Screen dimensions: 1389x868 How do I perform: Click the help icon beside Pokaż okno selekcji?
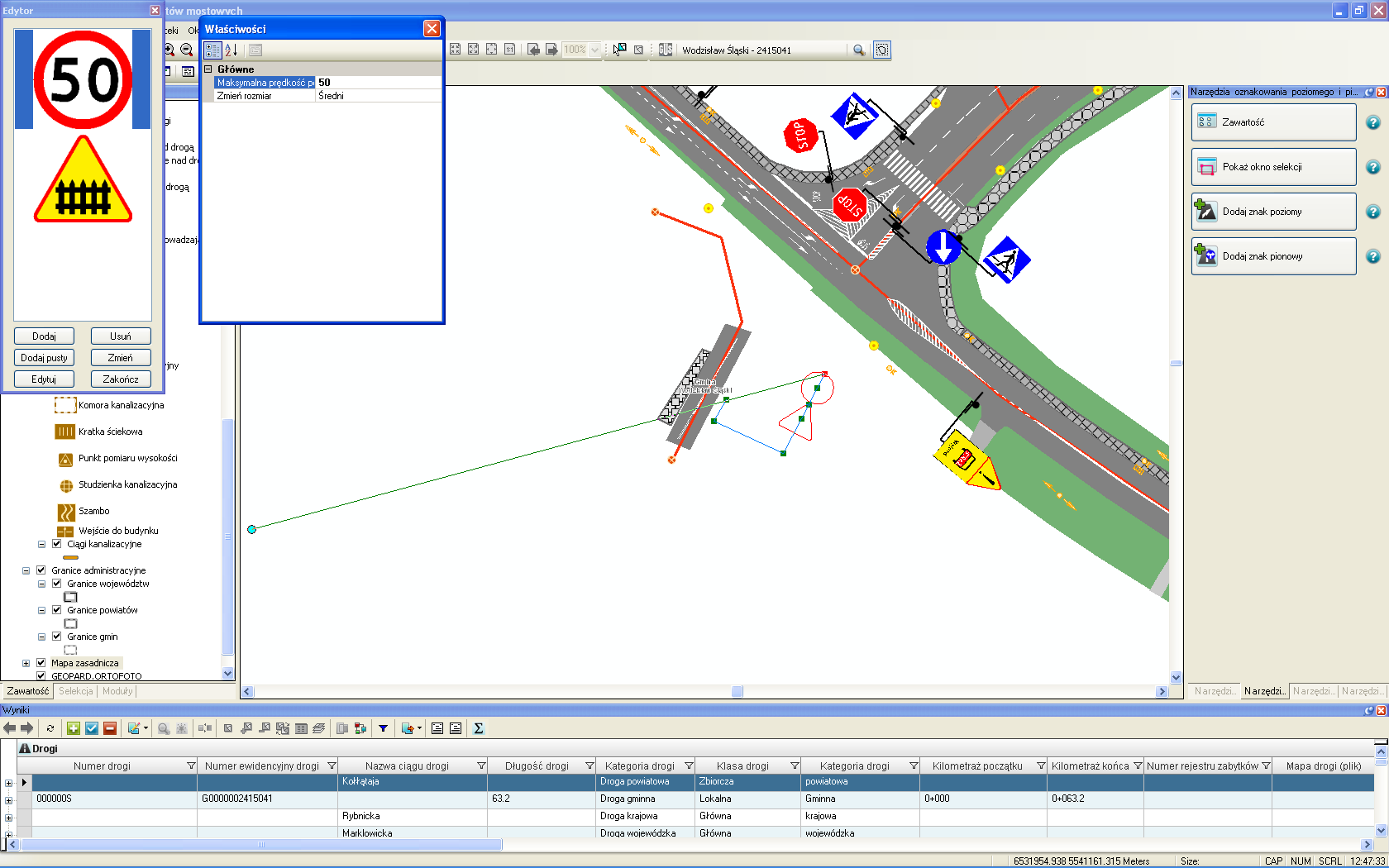point(1373,167)
